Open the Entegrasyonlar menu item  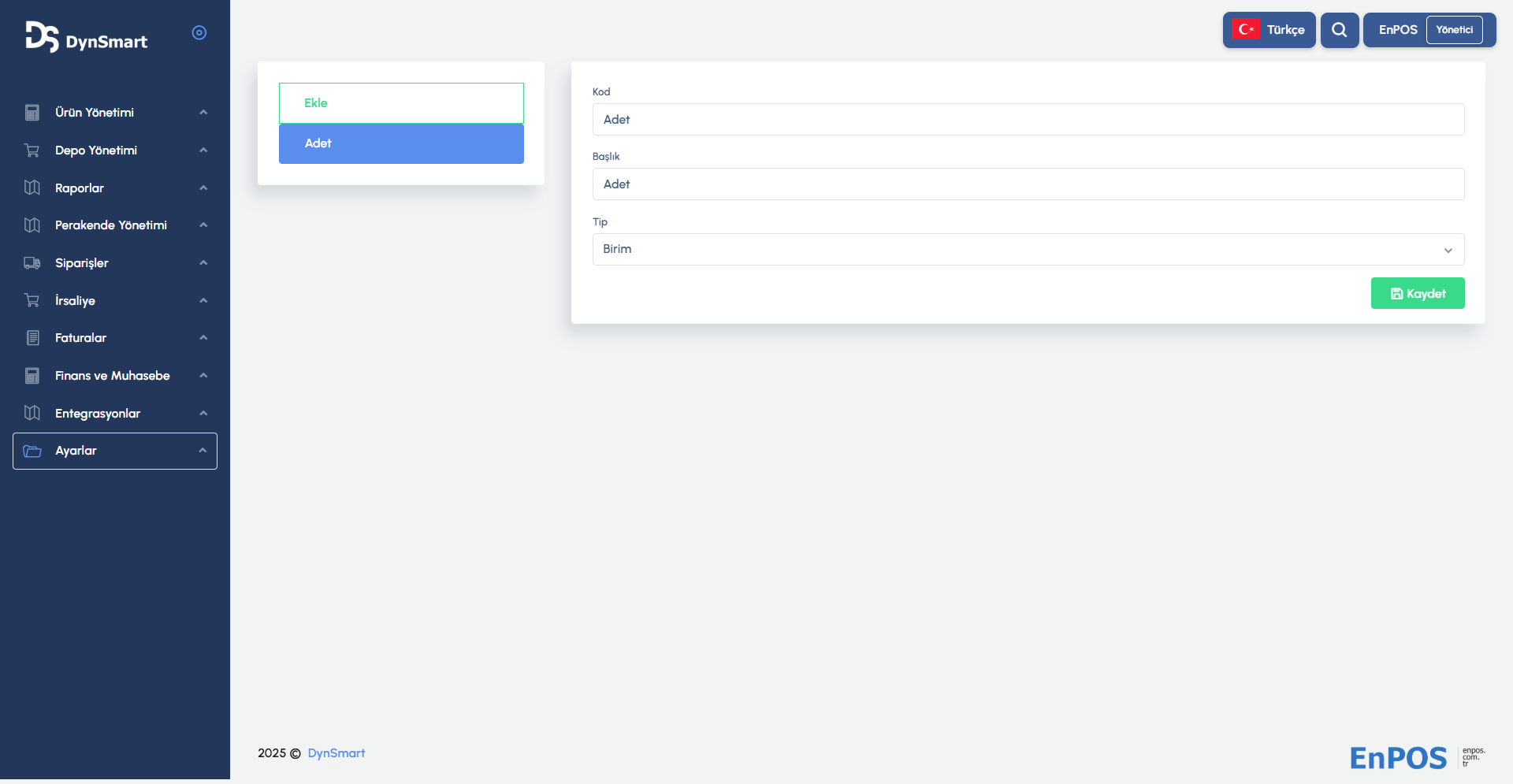click(98, 414)
